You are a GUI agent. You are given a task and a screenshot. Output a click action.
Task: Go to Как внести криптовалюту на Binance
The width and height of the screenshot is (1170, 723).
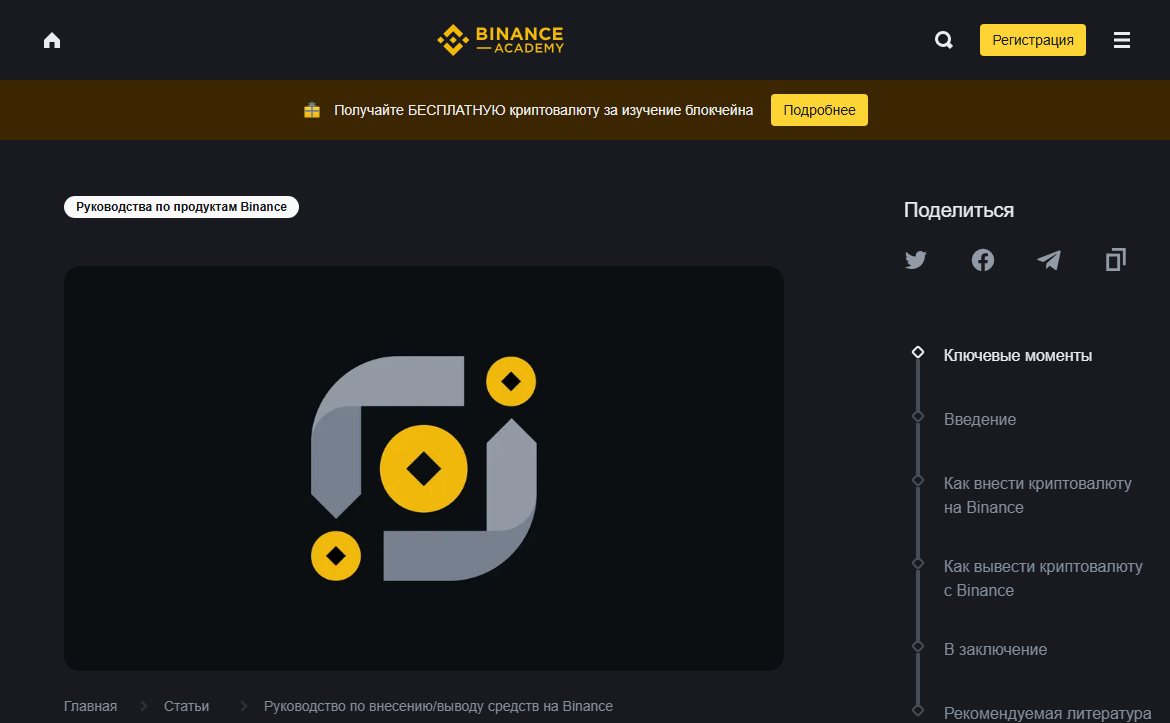1037,495
